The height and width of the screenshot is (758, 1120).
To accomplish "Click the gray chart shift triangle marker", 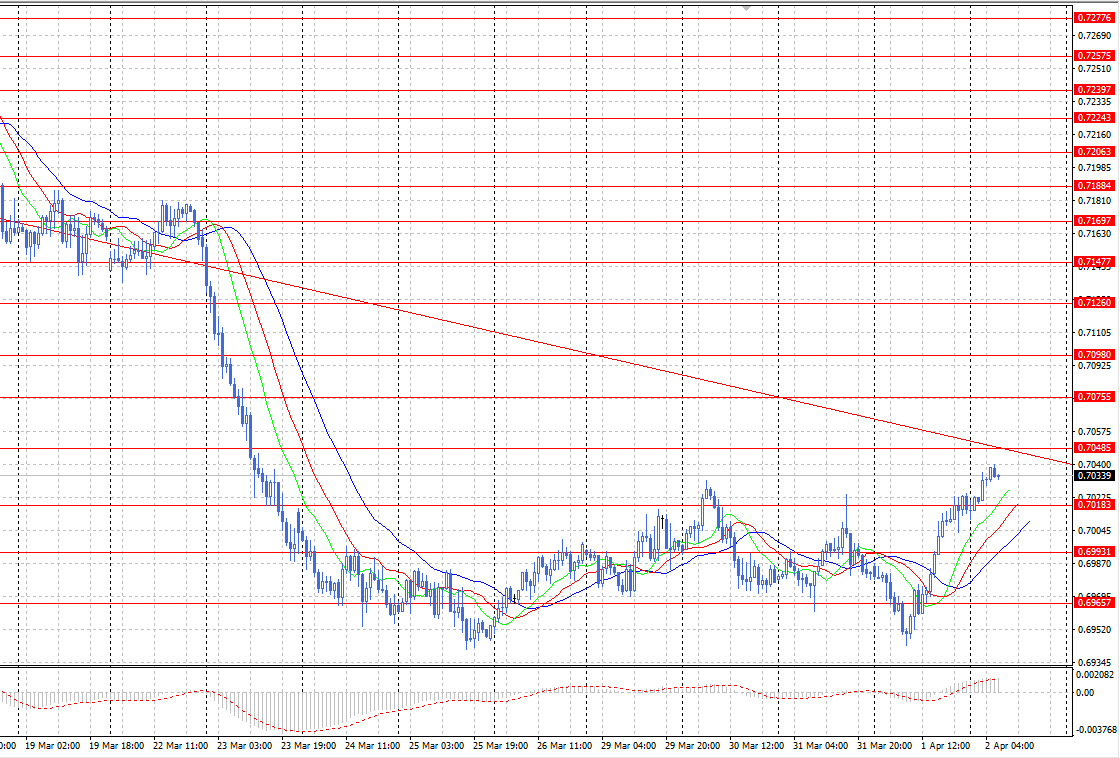I will 746,8.
